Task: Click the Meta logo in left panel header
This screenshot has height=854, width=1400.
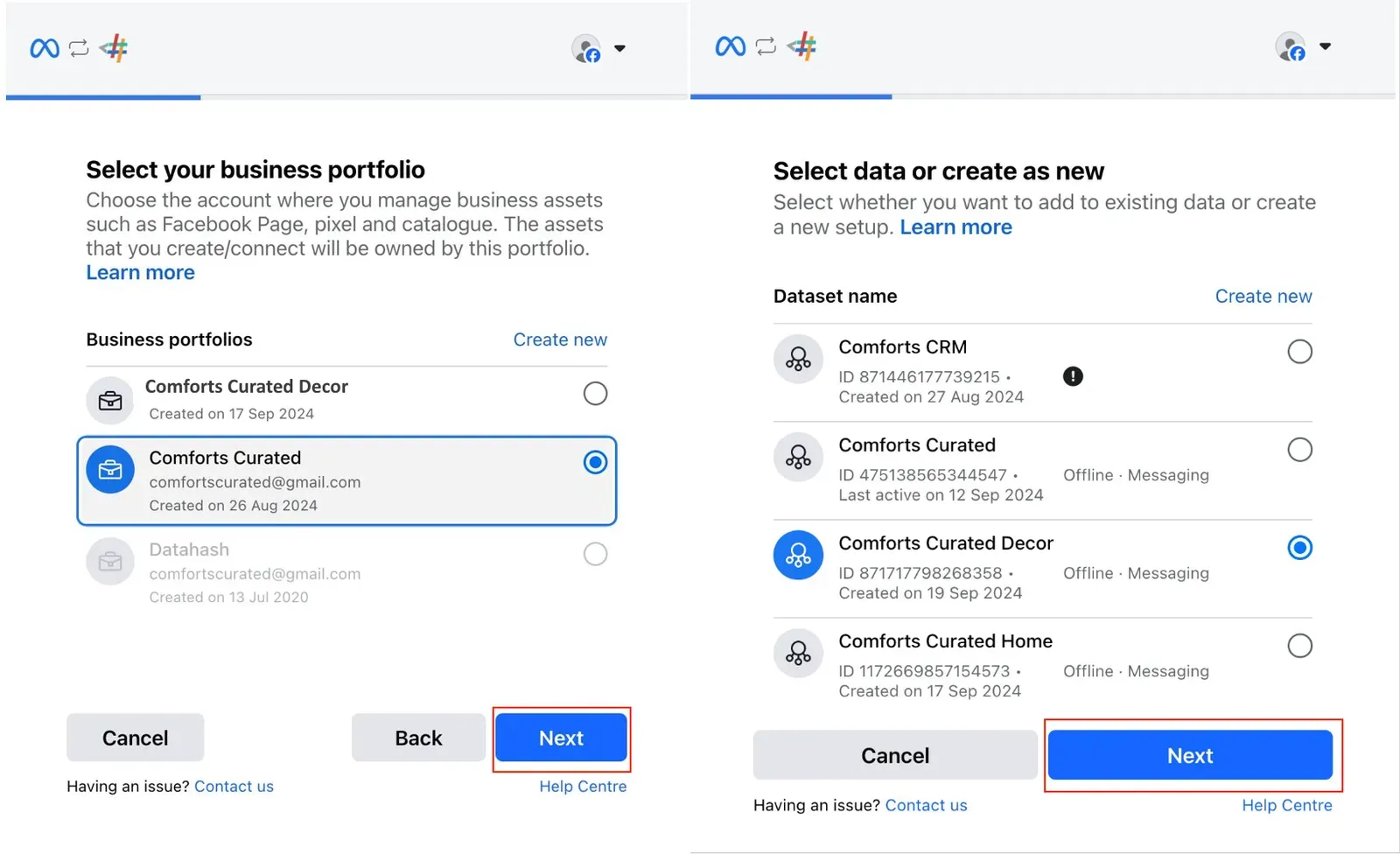Action: pos(45,48)
